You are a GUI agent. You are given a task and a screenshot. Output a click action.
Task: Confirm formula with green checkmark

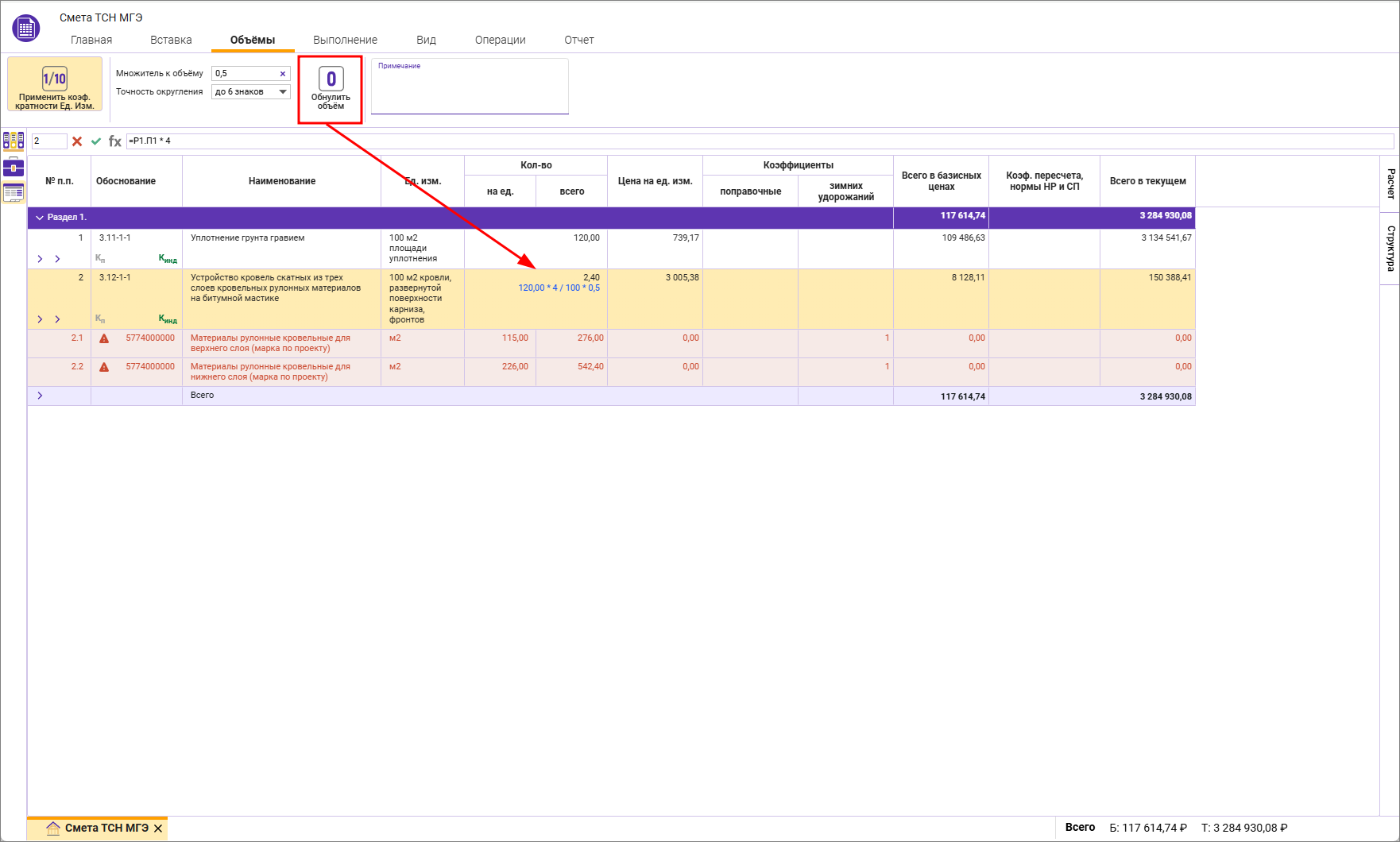tap(96, 141)
